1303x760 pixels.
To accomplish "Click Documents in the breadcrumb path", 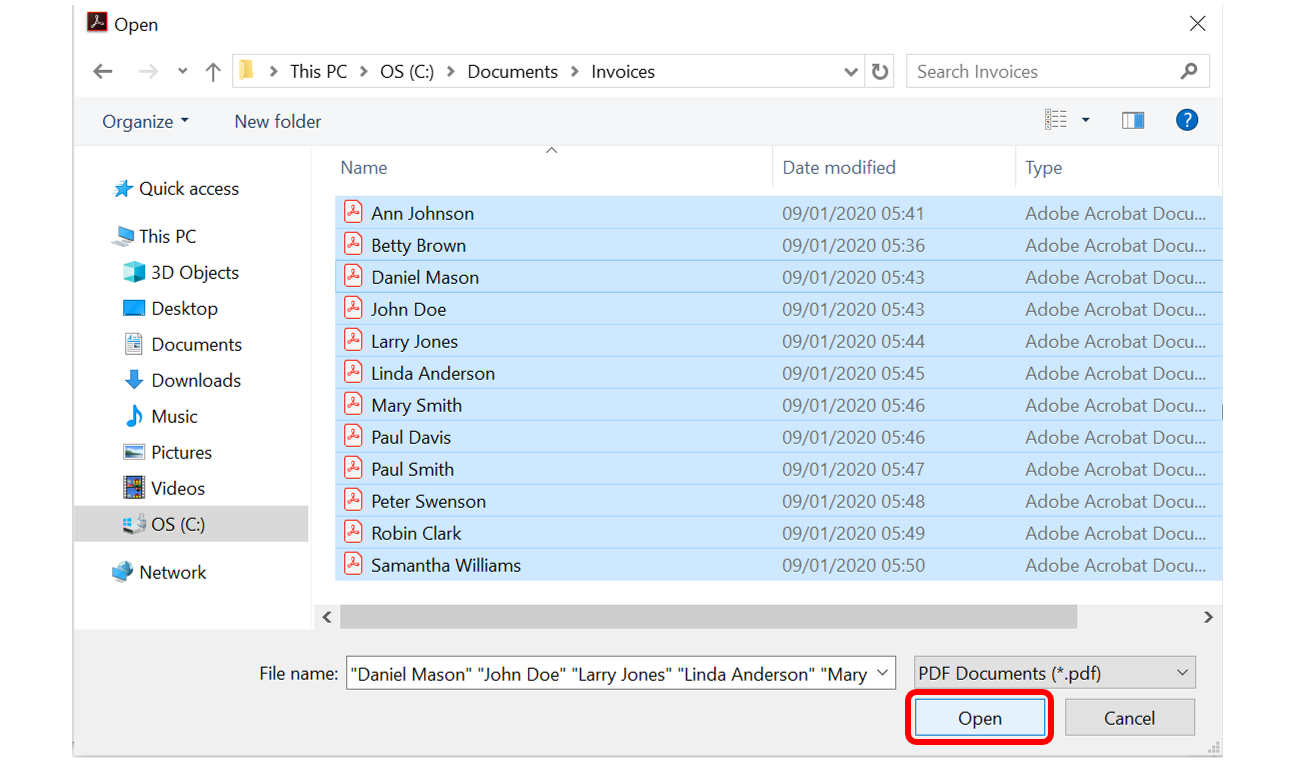I will tap(512, 71).
